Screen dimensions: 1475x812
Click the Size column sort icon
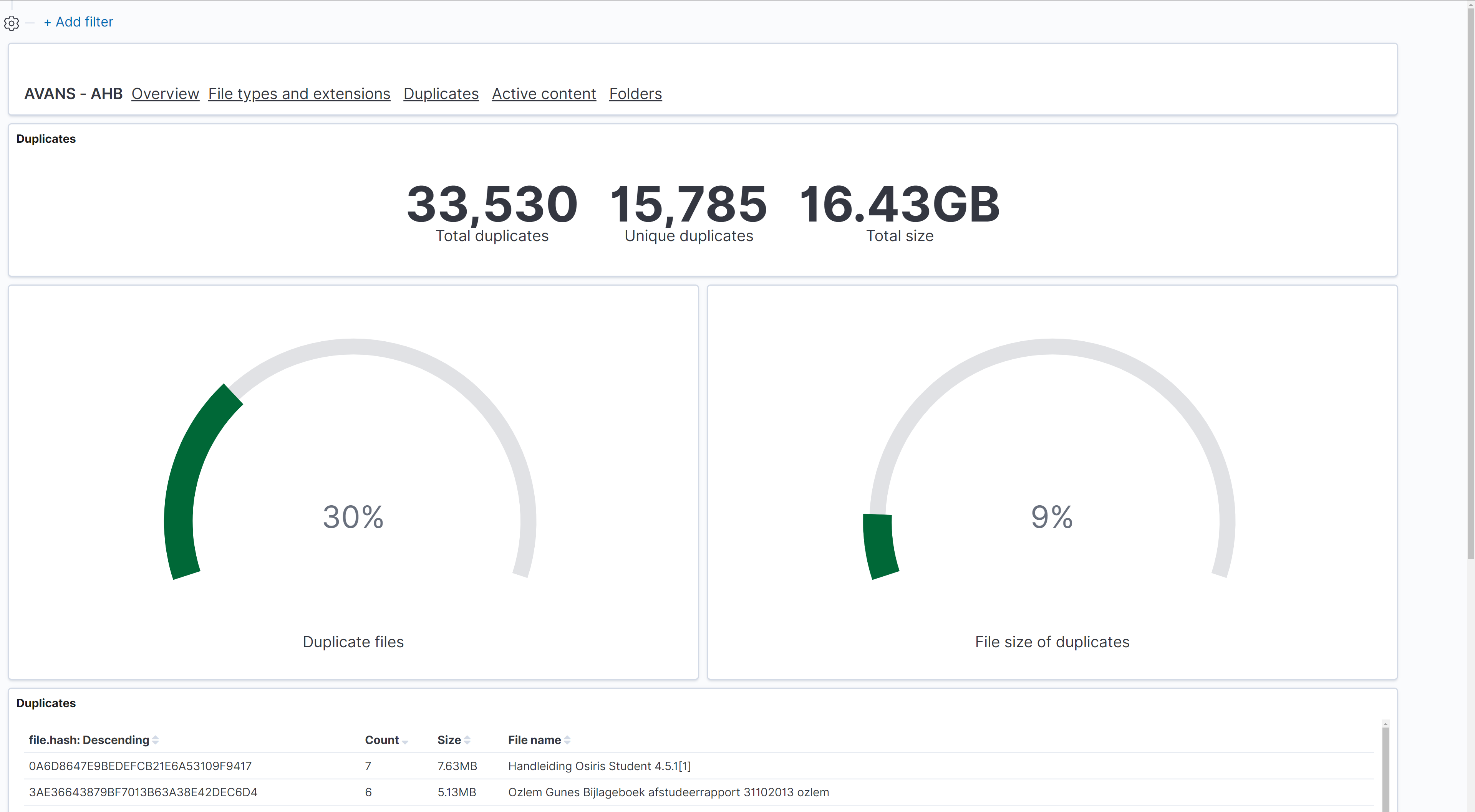click(x=467, y=740)
